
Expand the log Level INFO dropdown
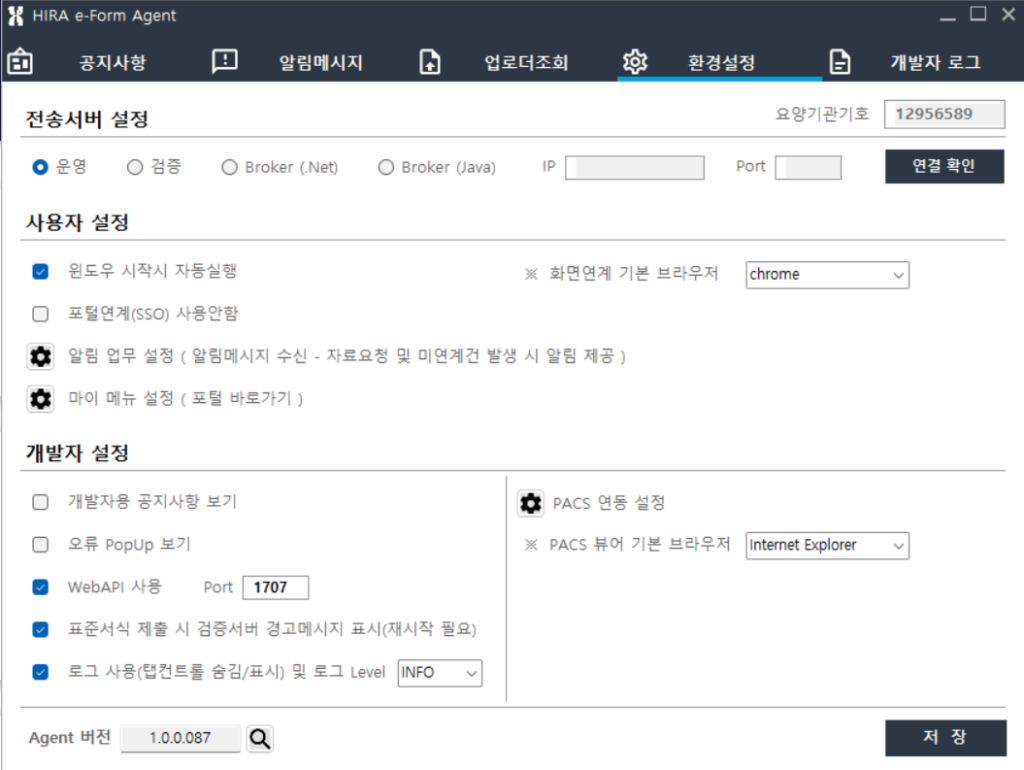point(440,673)
